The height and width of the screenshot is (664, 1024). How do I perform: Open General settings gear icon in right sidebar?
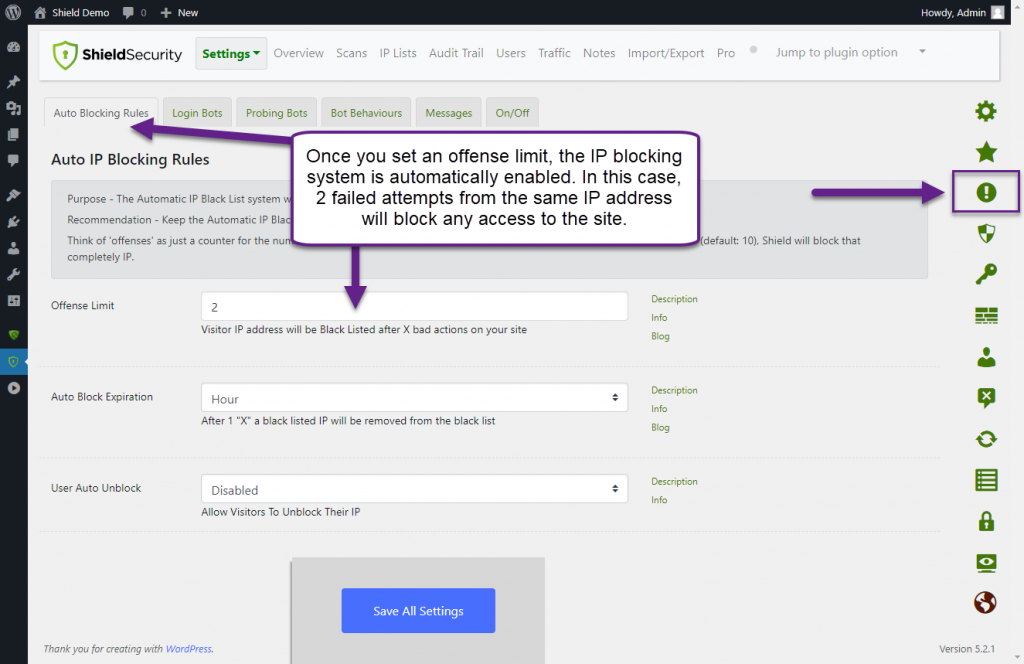click(x=985, y=111)
